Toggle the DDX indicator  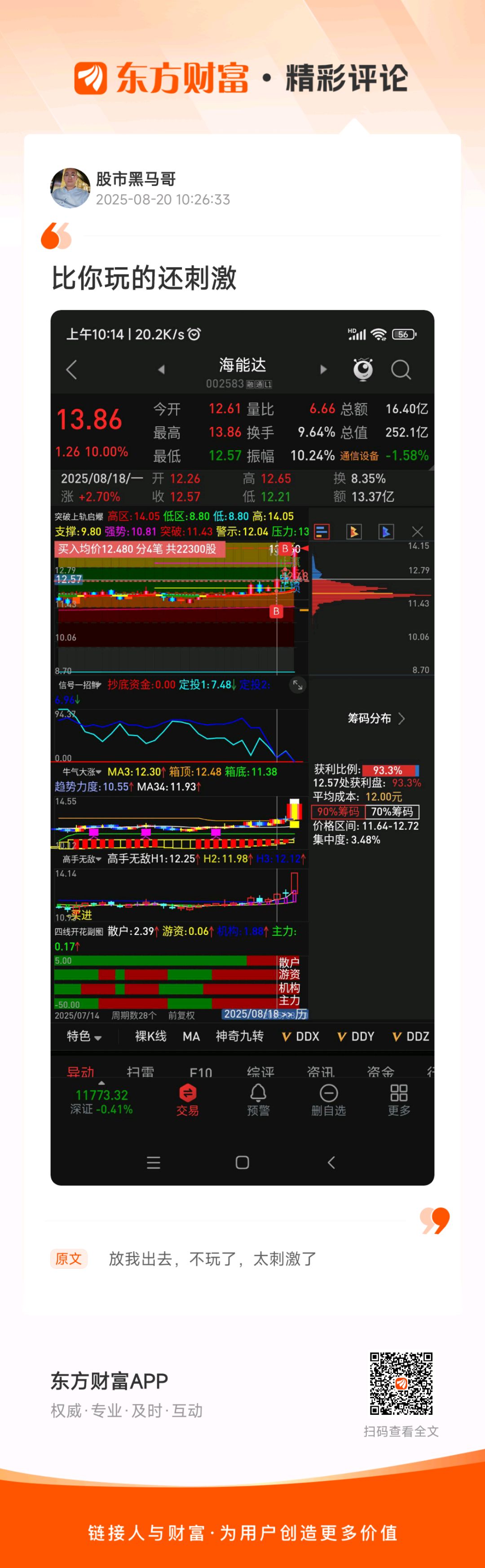click(x=300, y=1036)
